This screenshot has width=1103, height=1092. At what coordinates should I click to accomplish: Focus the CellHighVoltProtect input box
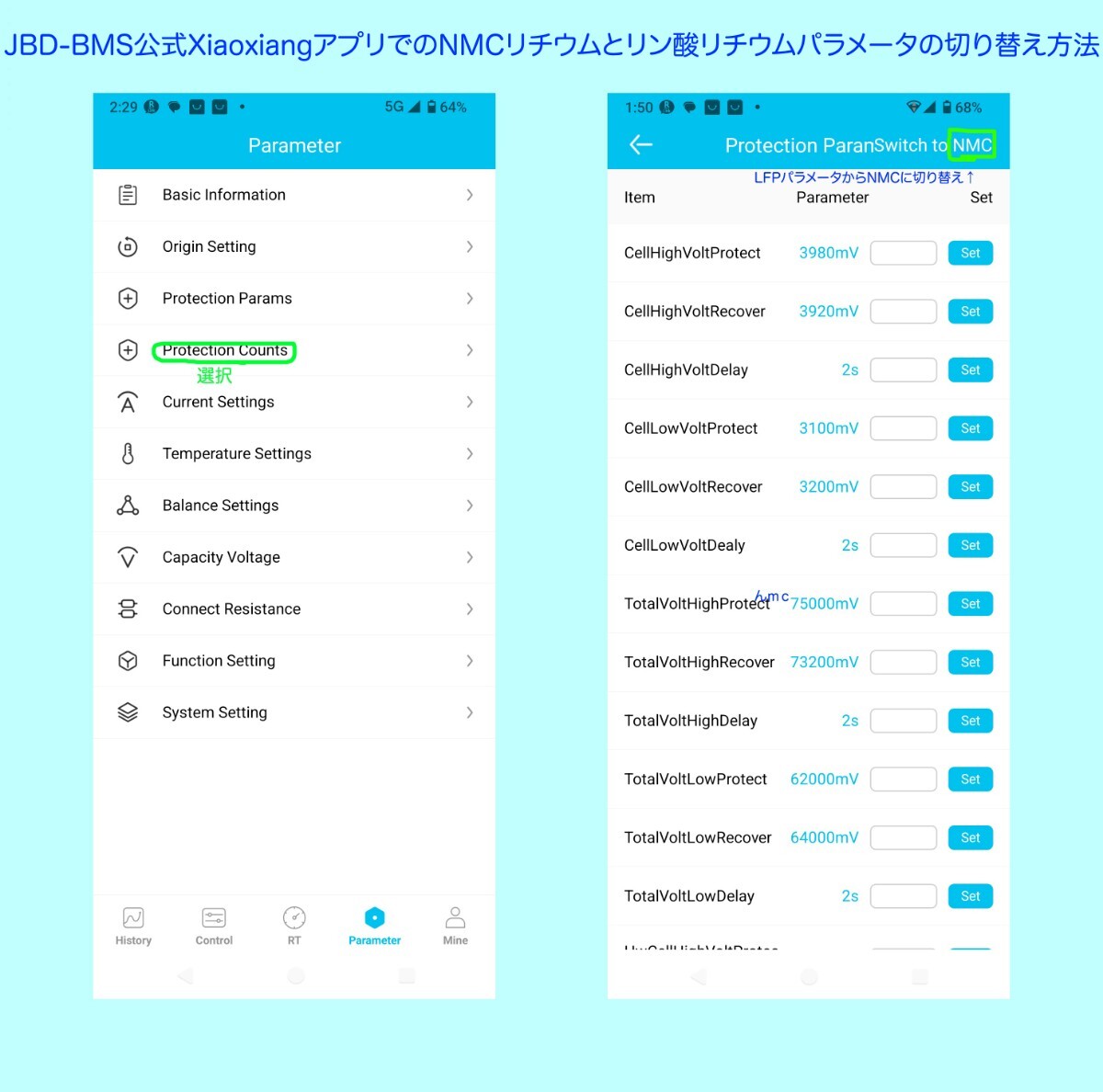(x=904, y=253)
